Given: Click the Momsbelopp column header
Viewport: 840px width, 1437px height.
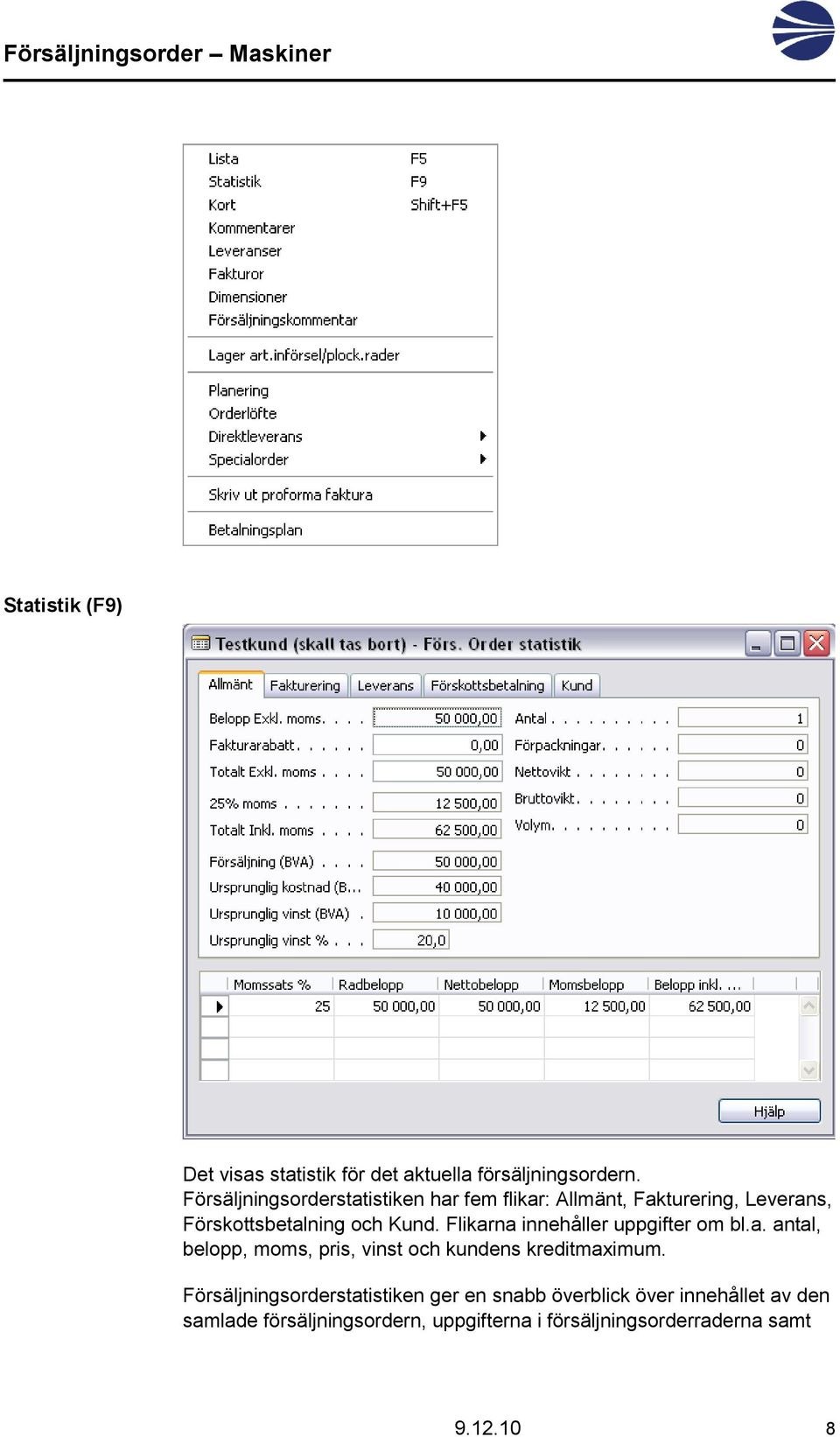Looking at the screenshot, I should [596, 985].
